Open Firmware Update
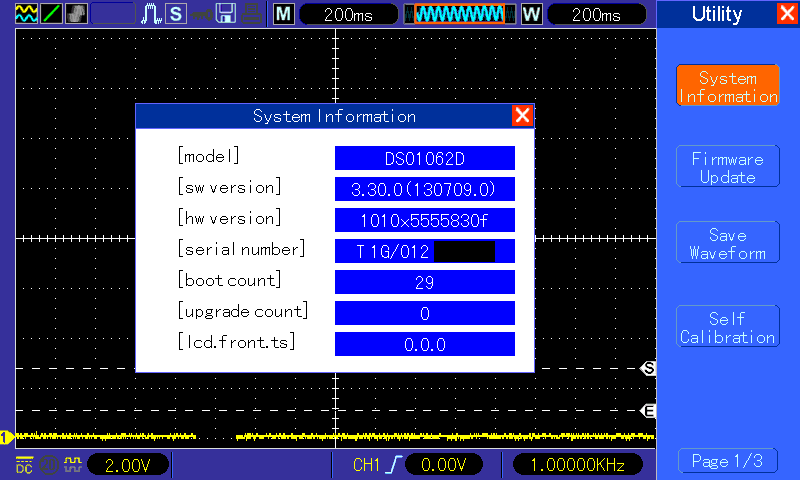The height and width of the screenshot is (480, 800). click(x=728, y=166)
